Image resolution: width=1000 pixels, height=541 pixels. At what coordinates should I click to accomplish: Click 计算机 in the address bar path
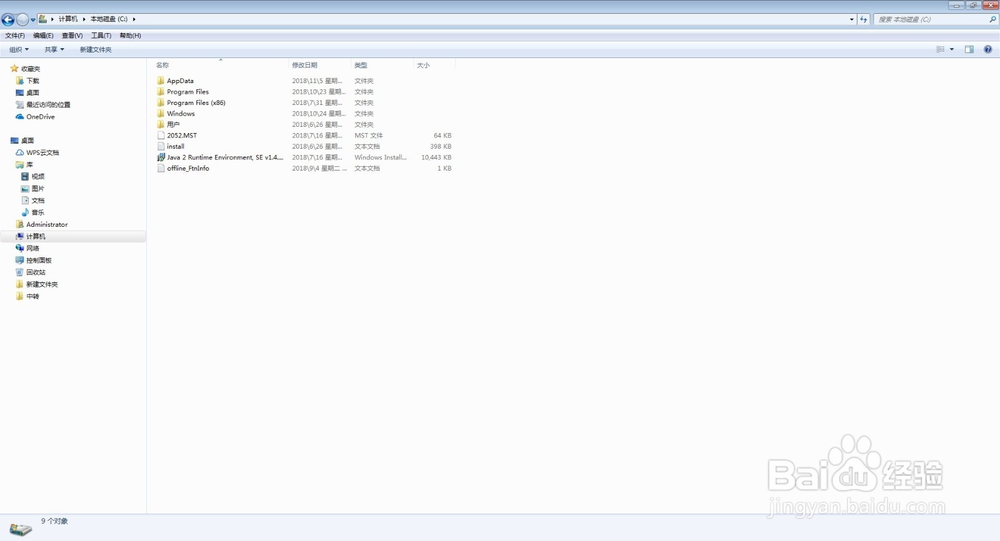(68, 19)
